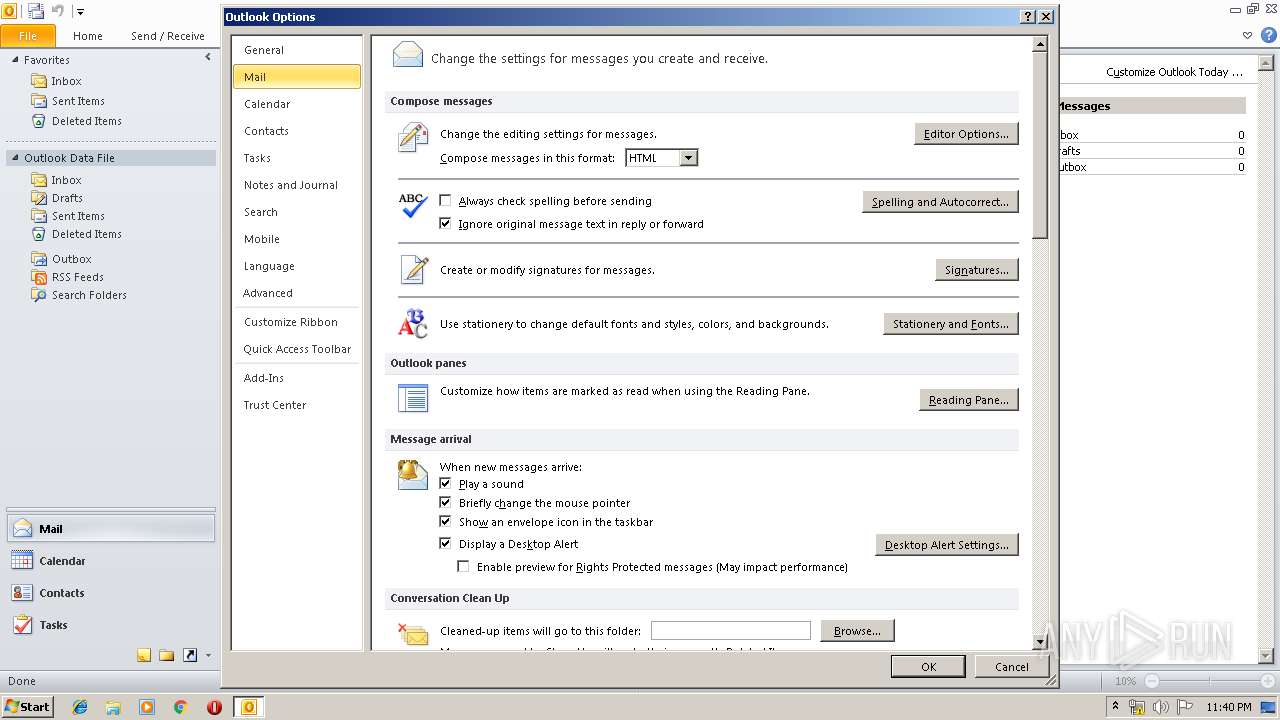Collapse the Favorites group
The height and width of the screenshot is (720, 1280).
click(x=16, y=60)
